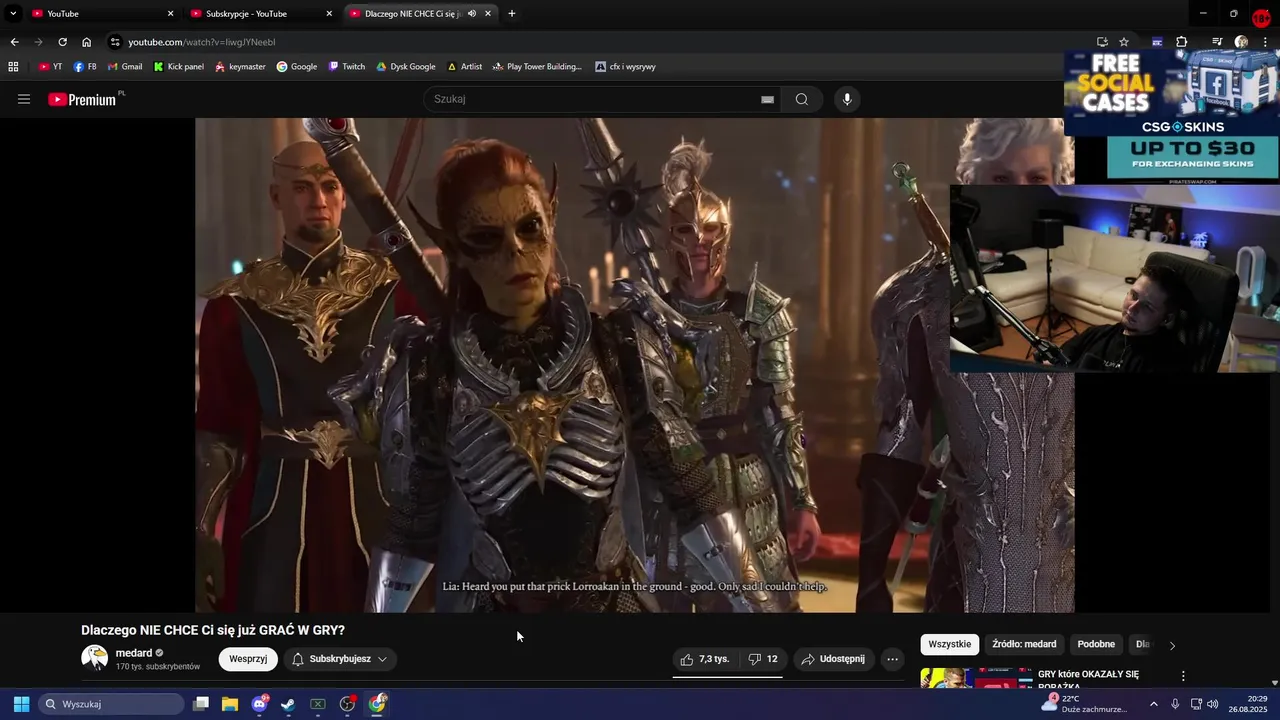Open Xbox Game Bar from taskbar

pyautogui.click(x=318, y=704)
